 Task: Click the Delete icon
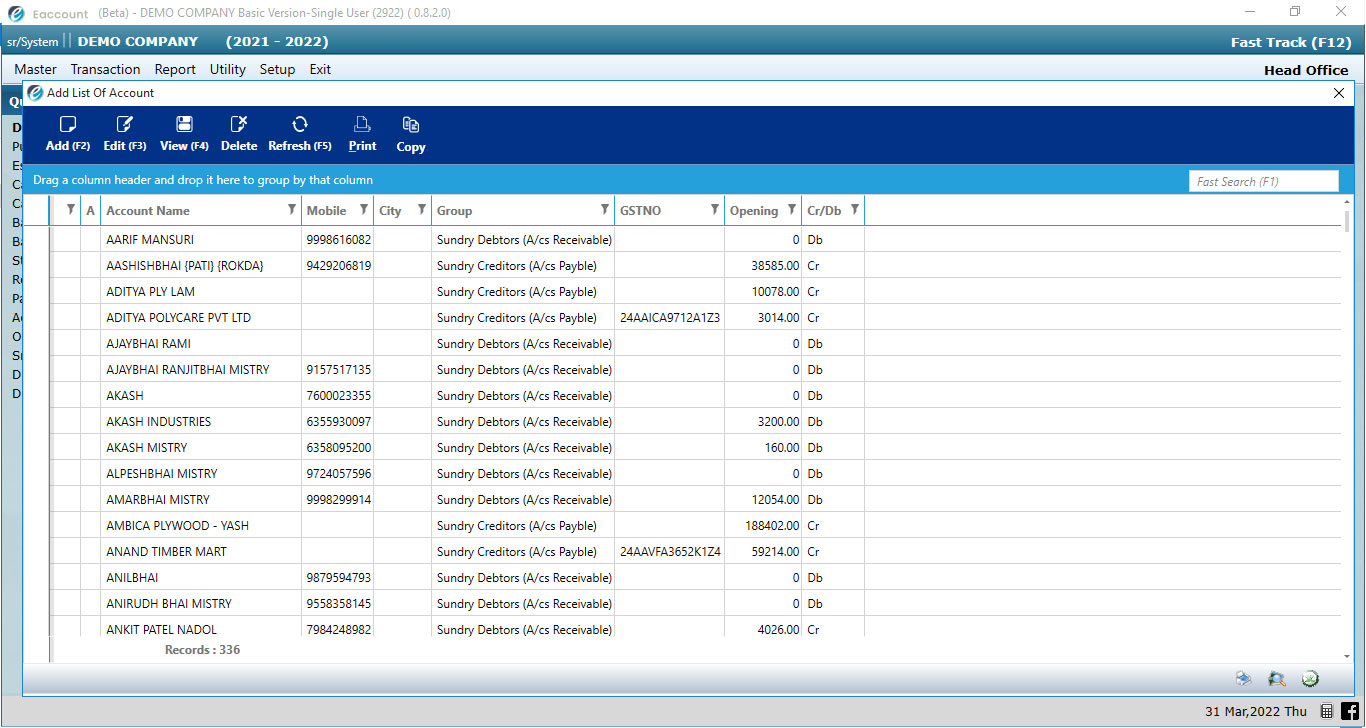tap(238, 133)
